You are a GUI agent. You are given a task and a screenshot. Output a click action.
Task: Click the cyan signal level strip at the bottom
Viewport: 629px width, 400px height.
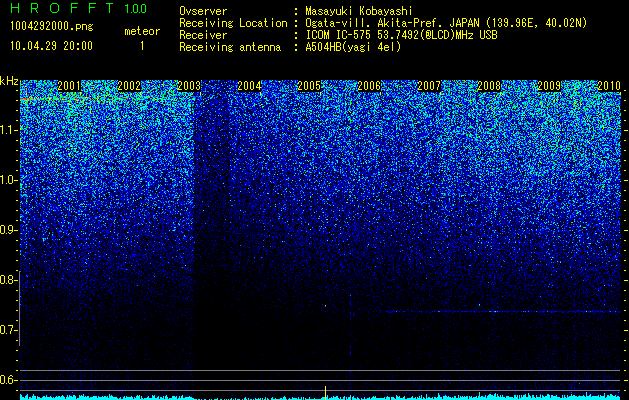click(320, 397)
